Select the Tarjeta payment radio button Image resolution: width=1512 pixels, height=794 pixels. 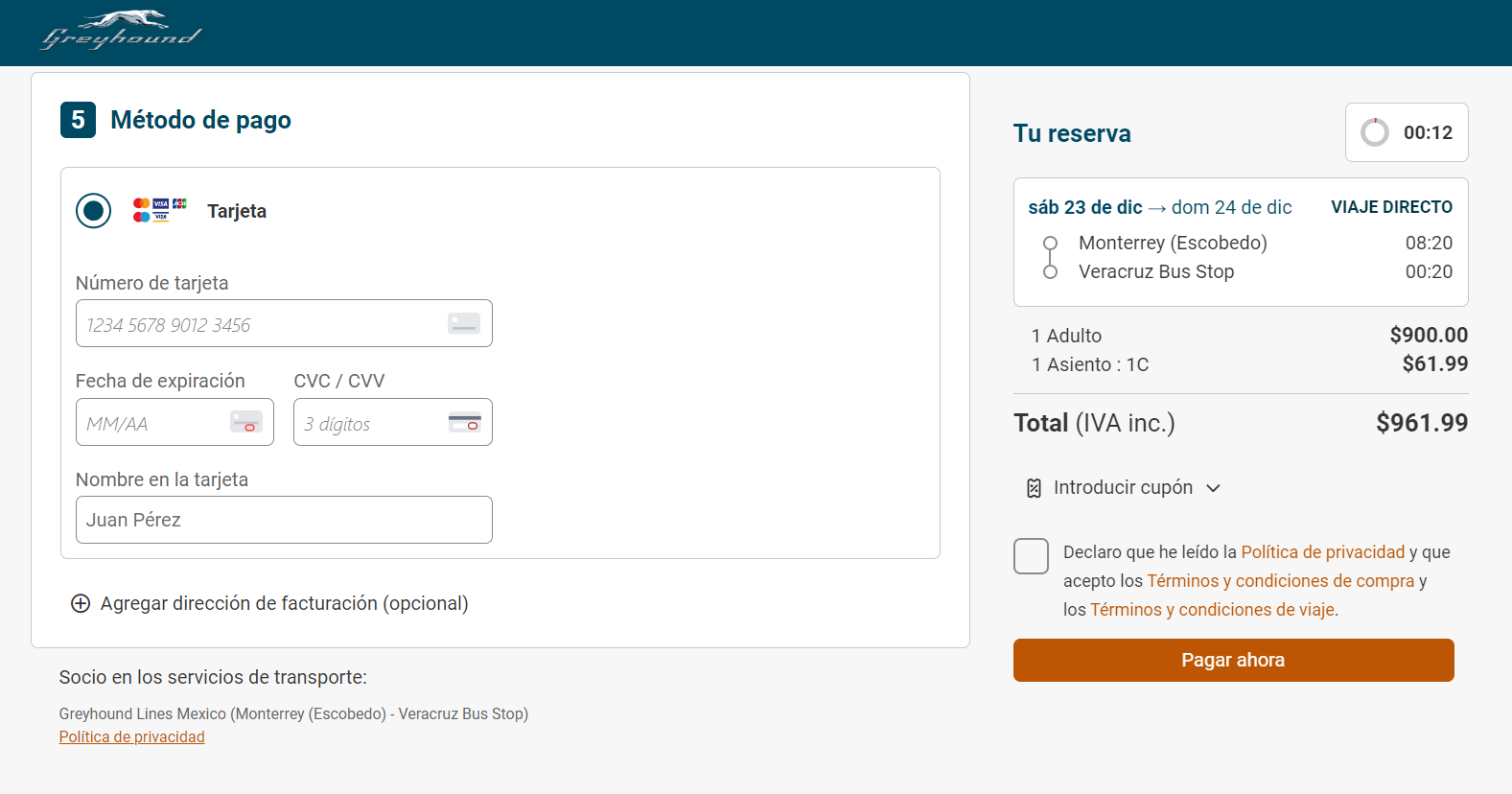click(x=94, y=211)
